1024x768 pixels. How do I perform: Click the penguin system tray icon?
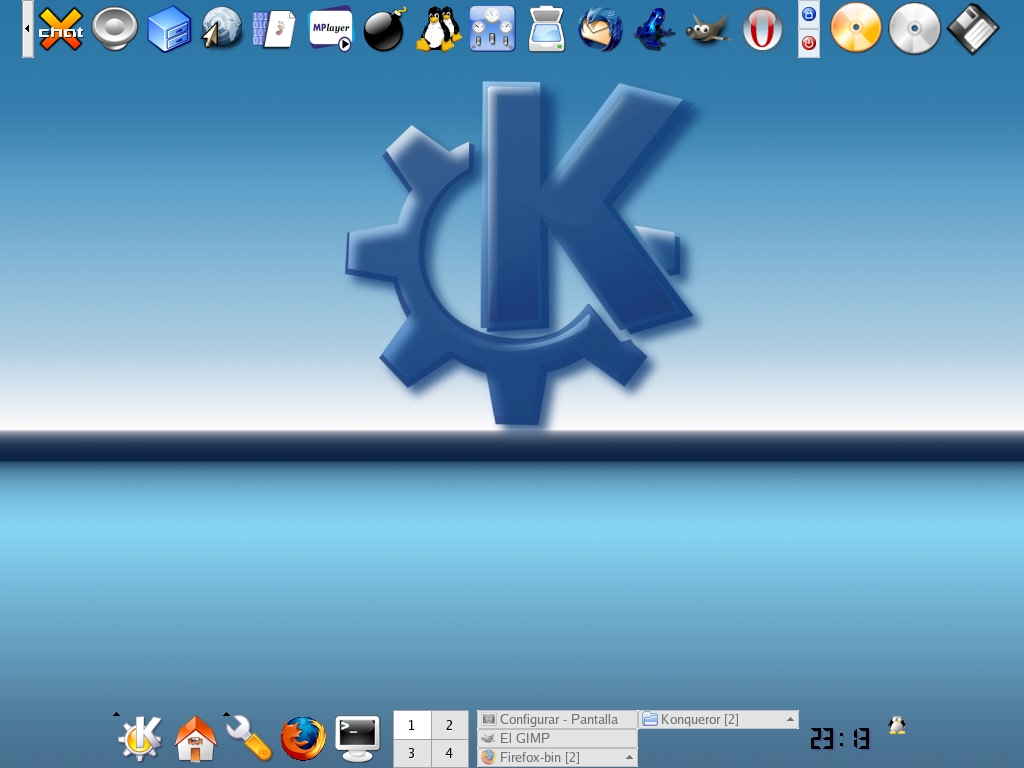pos(897,725)
